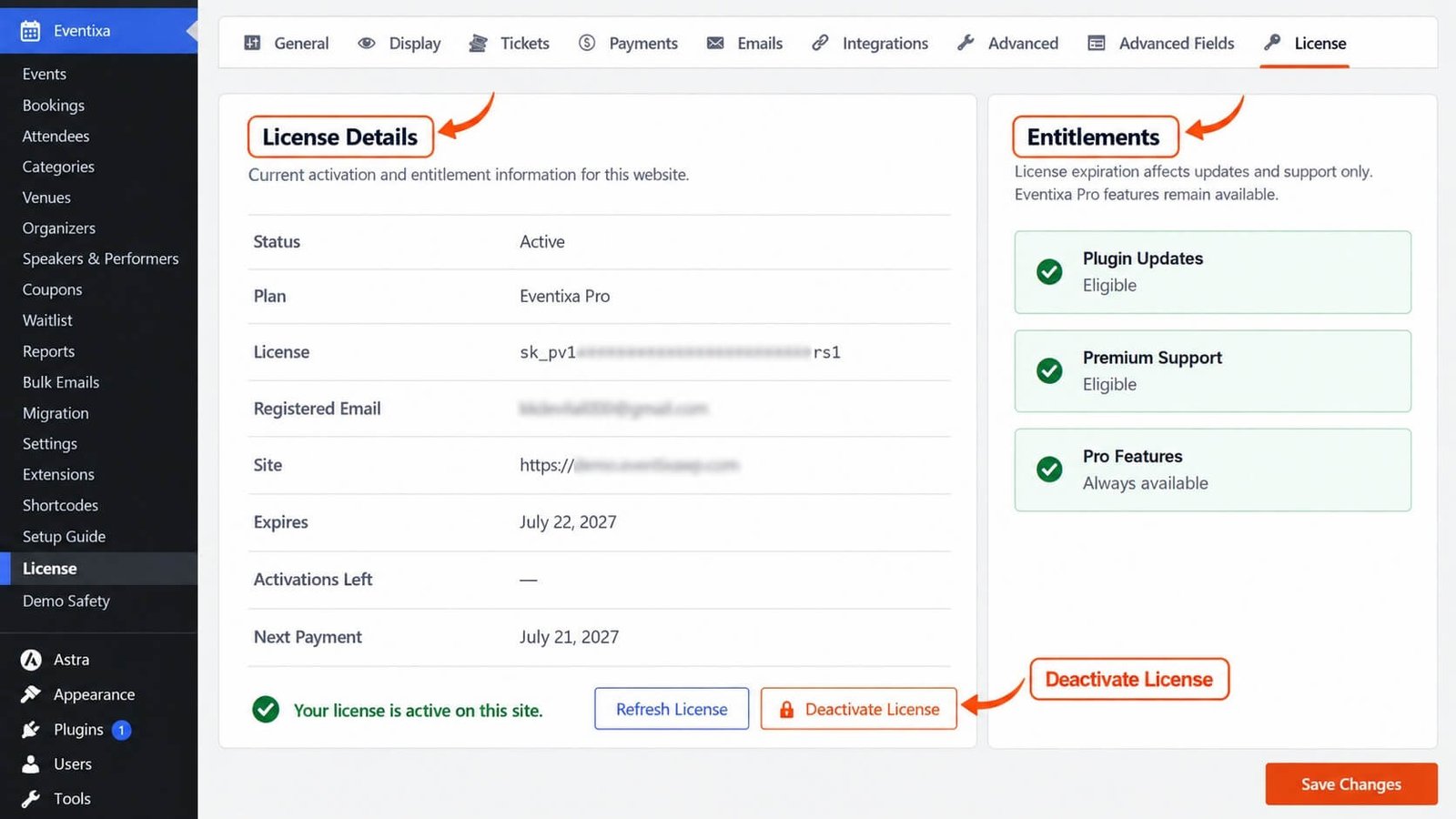Click the Active status value
This screenshot has height=819, width=1456.
click(542, 242)
